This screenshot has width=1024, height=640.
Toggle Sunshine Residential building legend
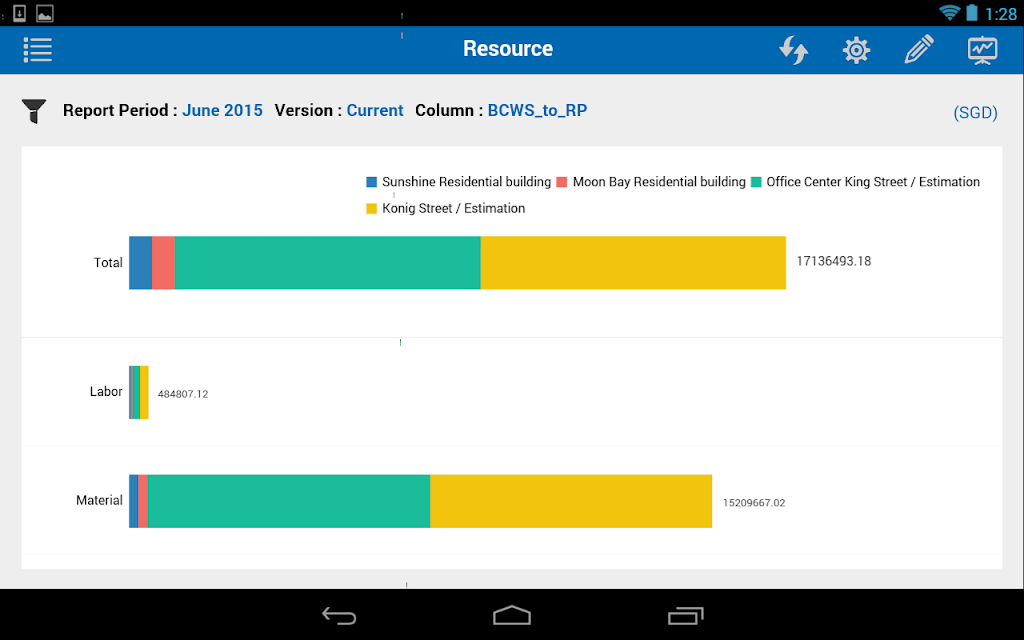coord(458,182)
